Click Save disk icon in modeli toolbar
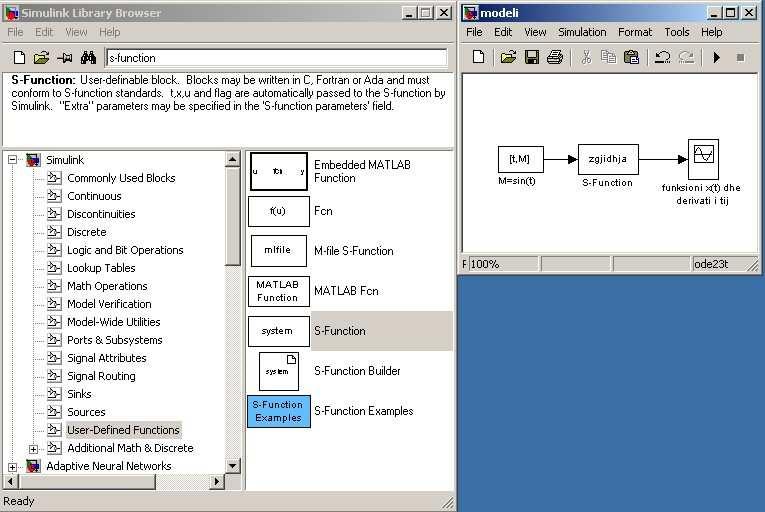The width and height of the screenshot is (765, 512). (531, 57)
